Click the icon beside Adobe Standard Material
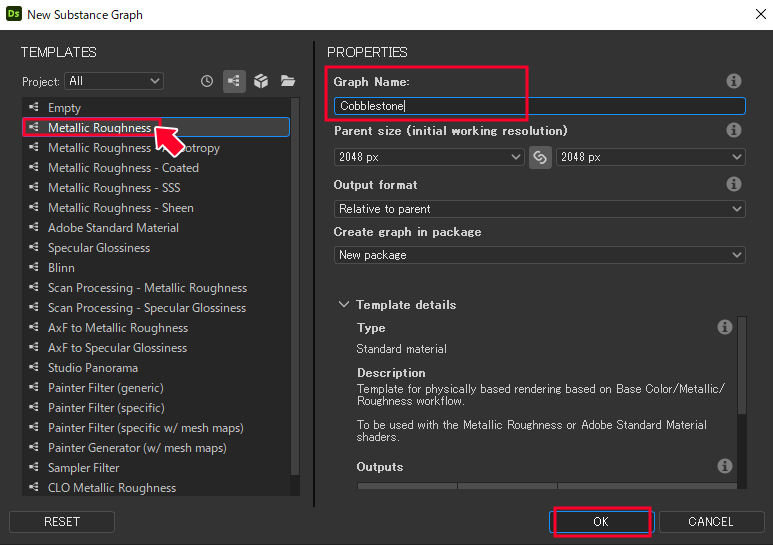This screenshot has width=773, height=545. coord(34,227)
